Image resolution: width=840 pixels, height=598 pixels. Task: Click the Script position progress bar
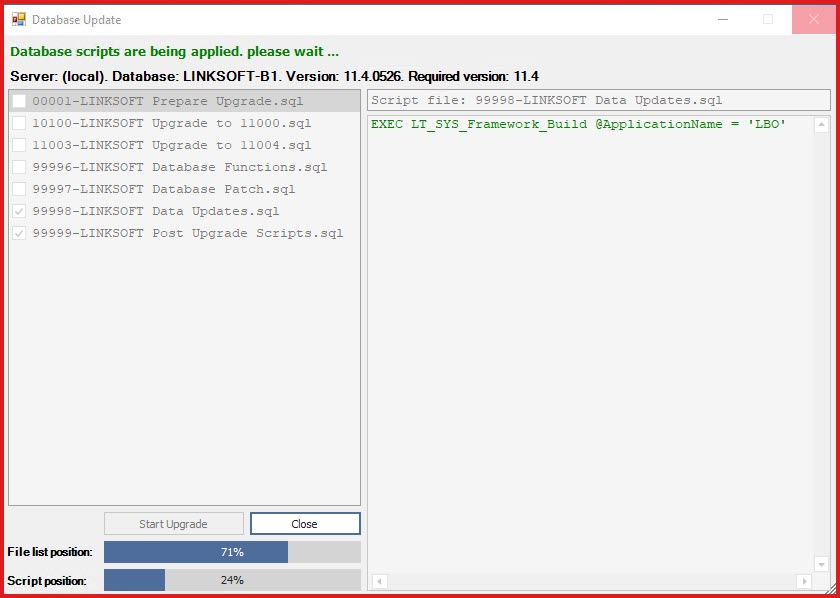232,580
